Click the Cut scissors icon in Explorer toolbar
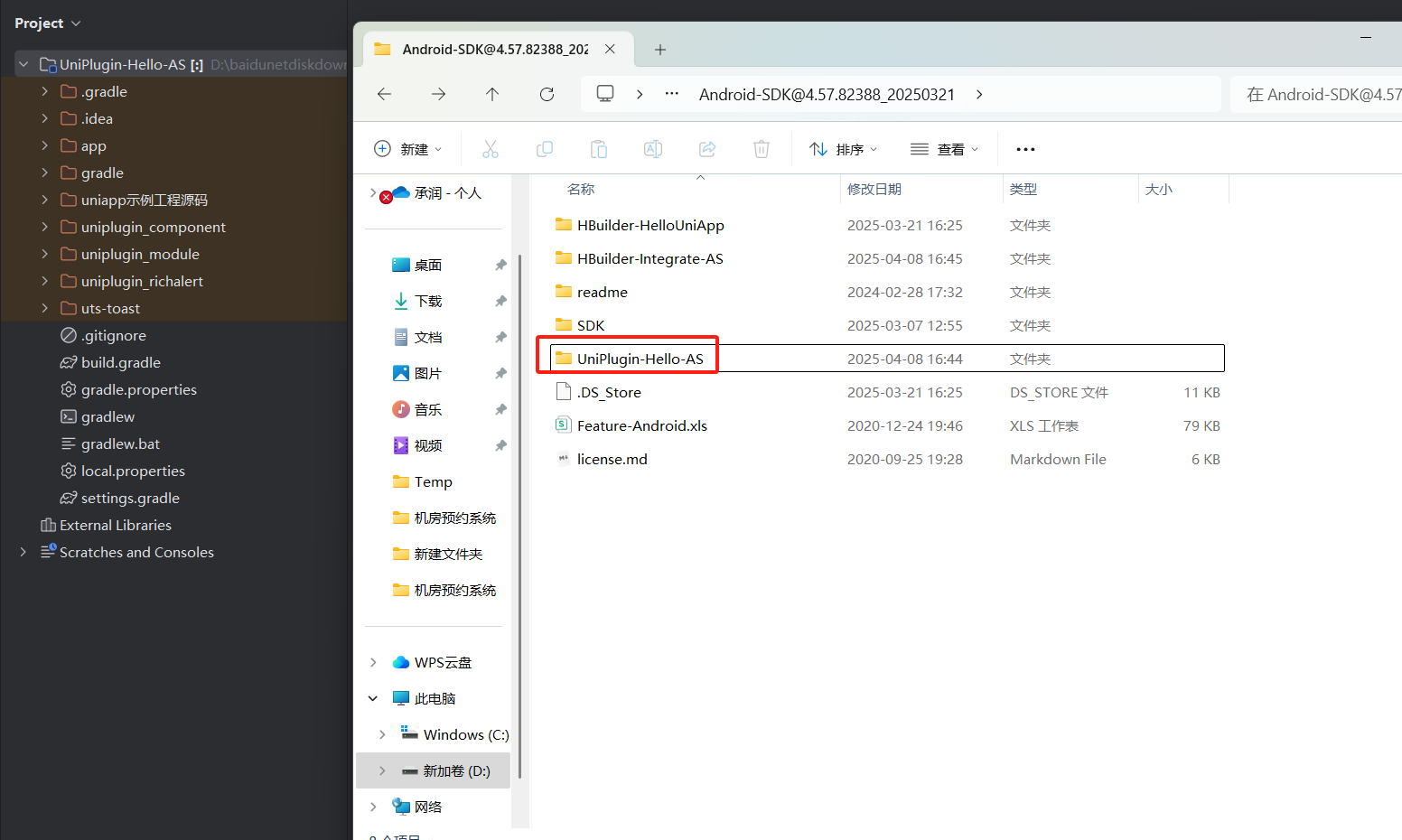The height and width of the screenshot is (840, 1402). pos(491,149)
